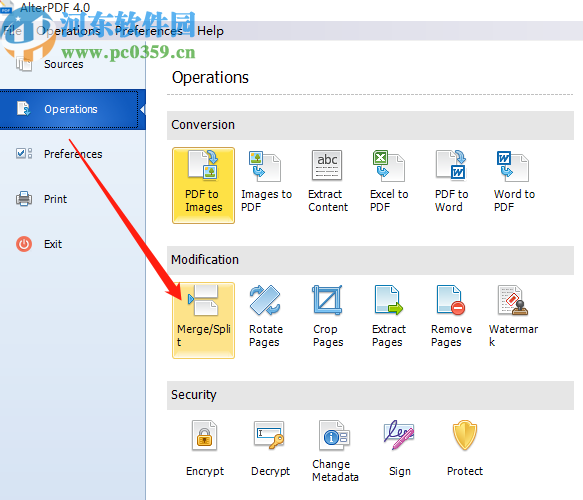Select the Encrypt security option
583x500 pixels.
pyautogui.click(x=205, y=449)
